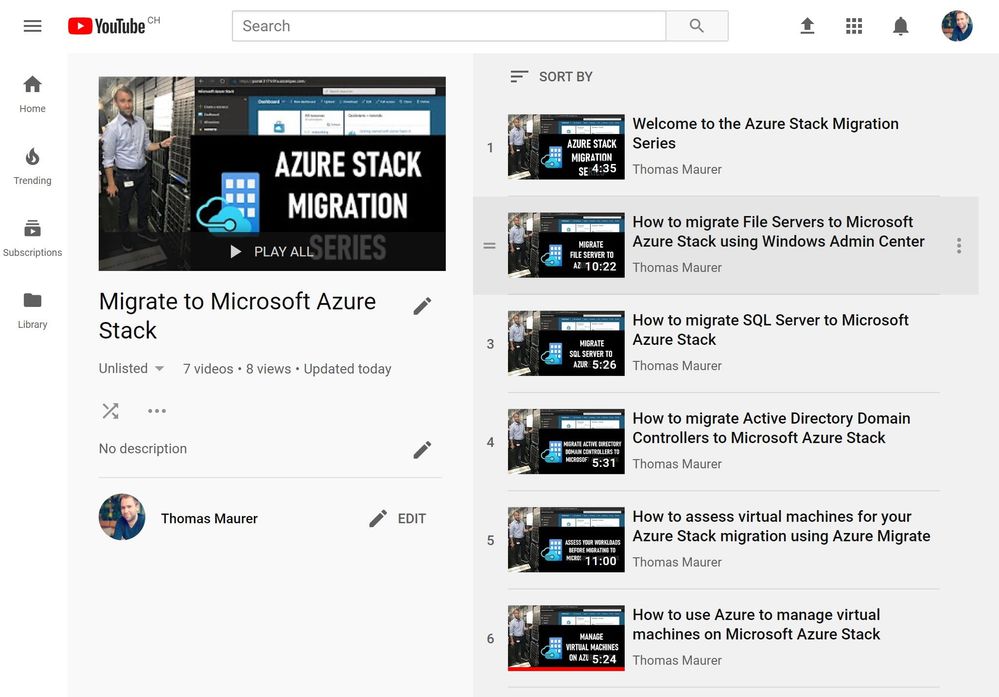Click the 10:22 File Servers thumbnail
Screen dimensions: 999x697
[566, 245]
